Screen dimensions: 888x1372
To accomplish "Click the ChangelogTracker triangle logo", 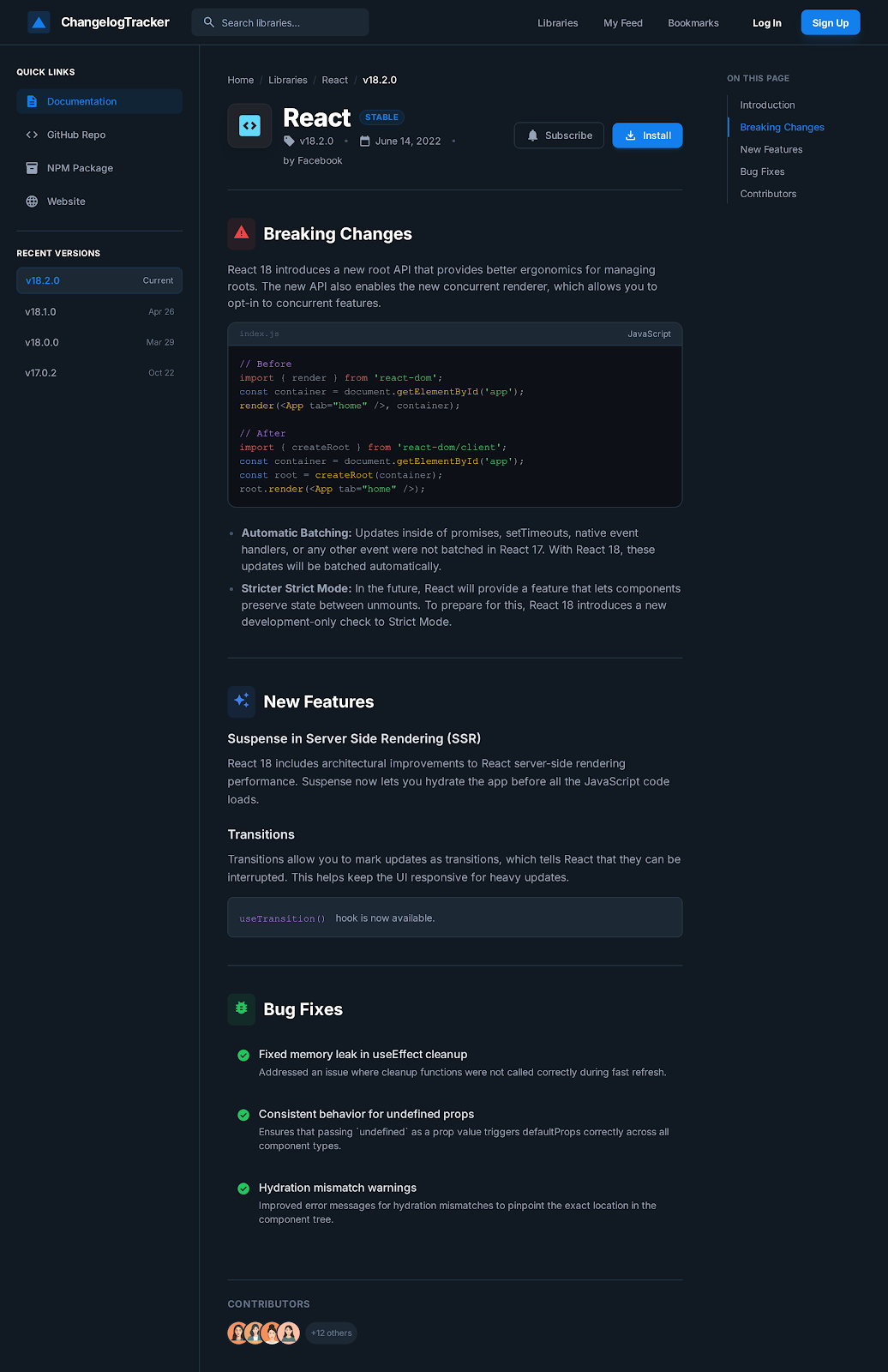I will 39,22.
